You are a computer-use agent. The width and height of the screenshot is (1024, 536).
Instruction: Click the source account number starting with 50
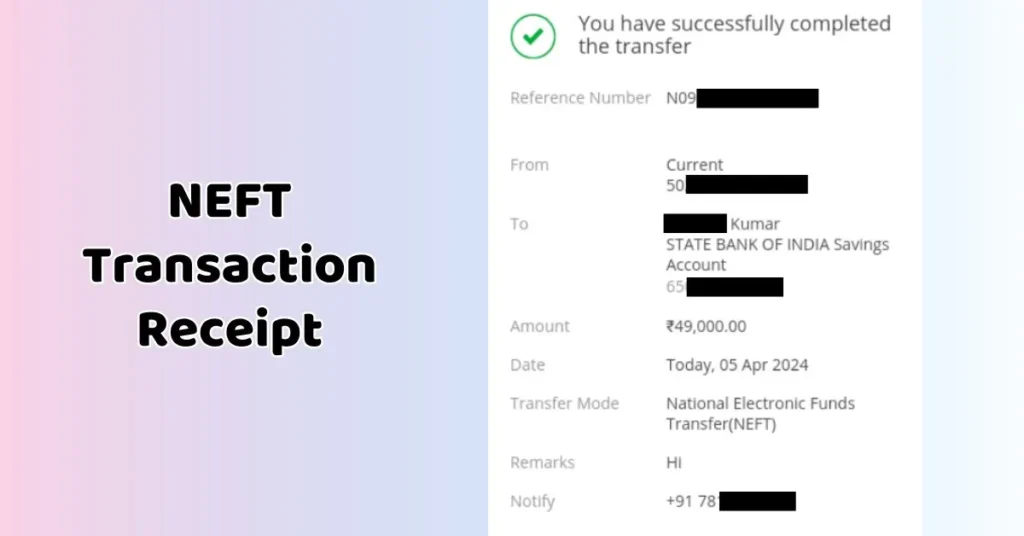(x=736, y=185)
